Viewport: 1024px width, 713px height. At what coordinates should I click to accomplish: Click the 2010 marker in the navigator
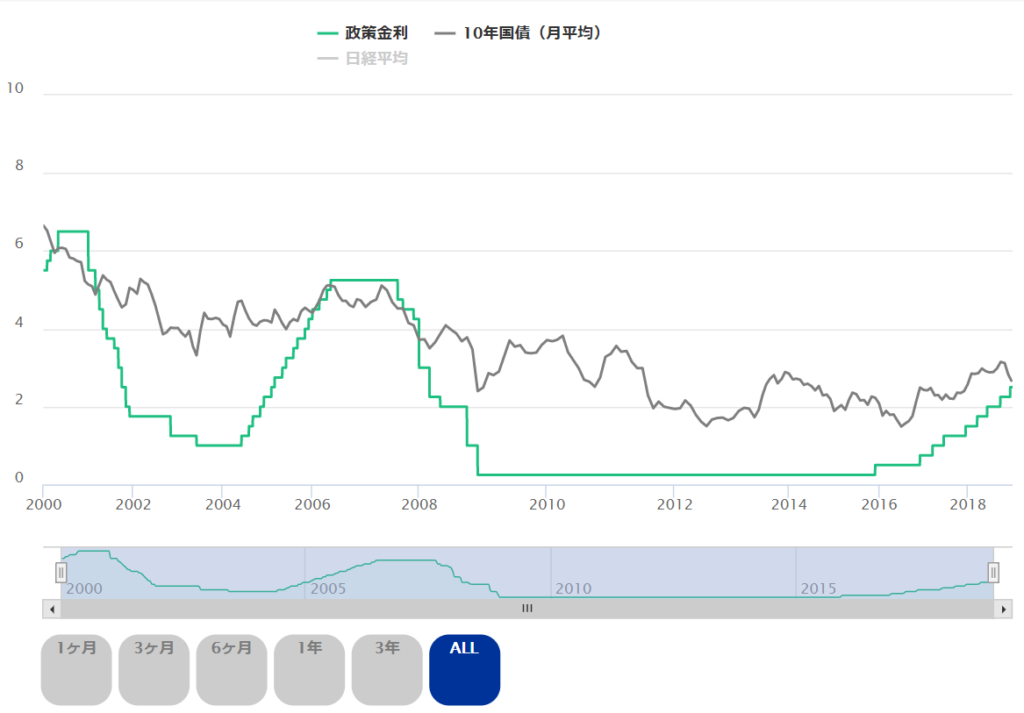coord(573,588)
